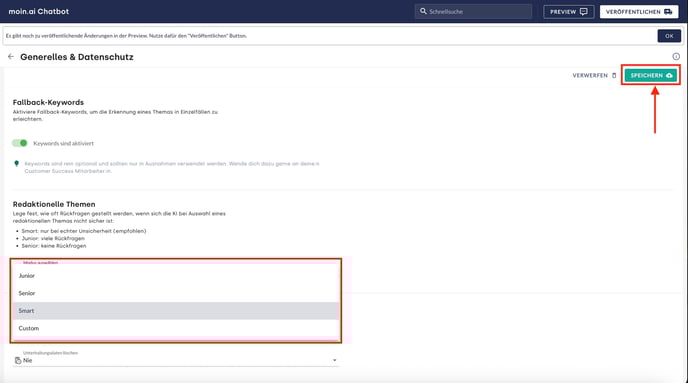Open the info icon at top right
This screenshot has width=688, height=383.
(676, 57)
